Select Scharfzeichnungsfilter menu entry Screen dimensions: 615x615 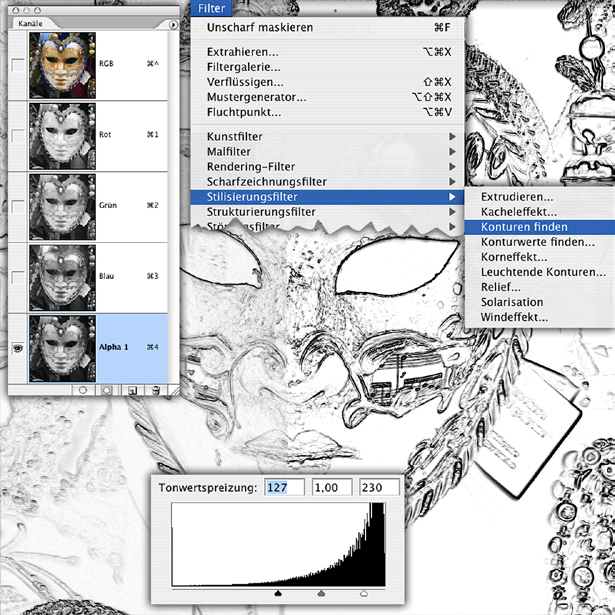pyautogui.click(x=328, y=182)
